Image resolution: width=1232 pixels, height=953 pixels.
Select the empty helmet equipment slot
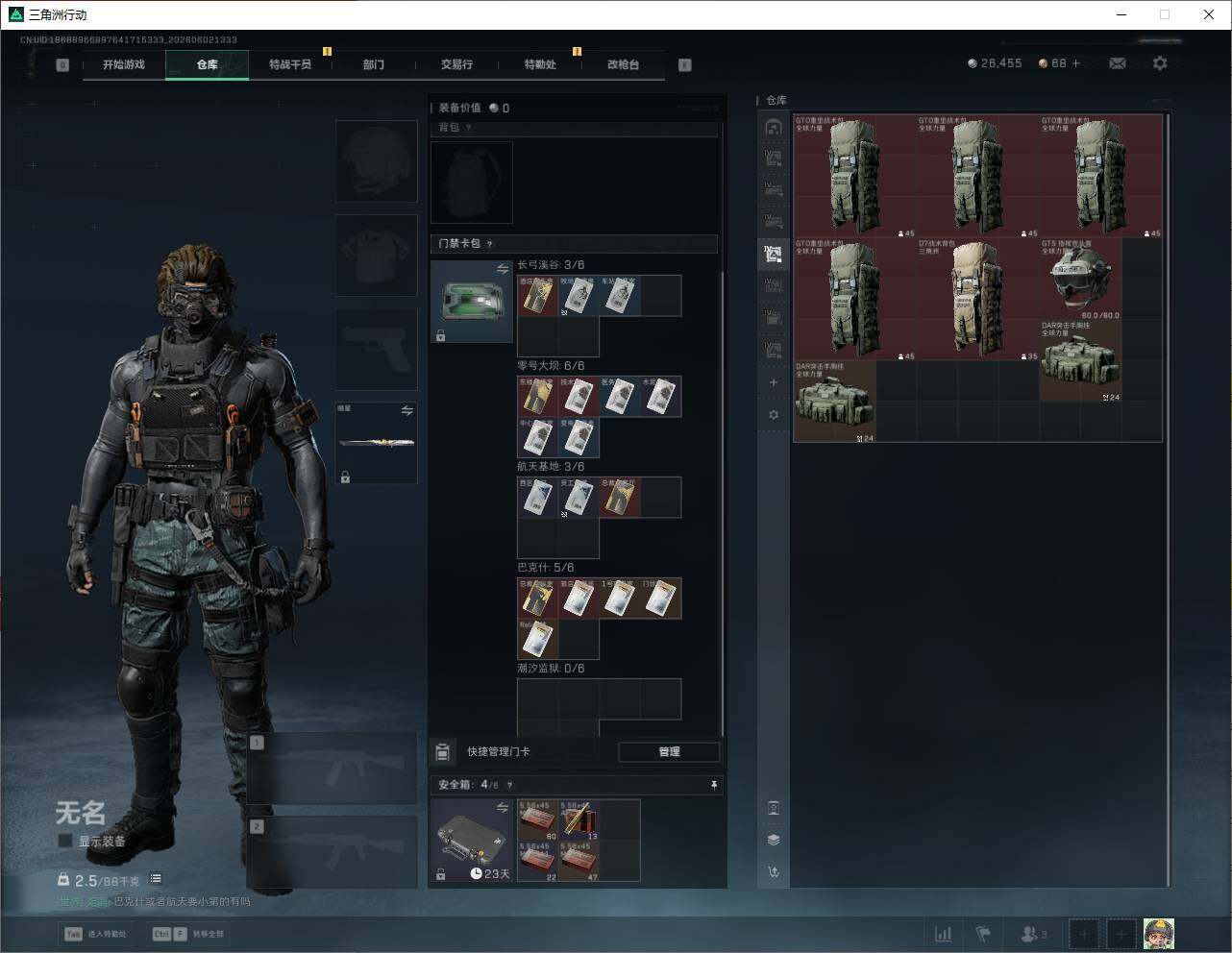376,160
